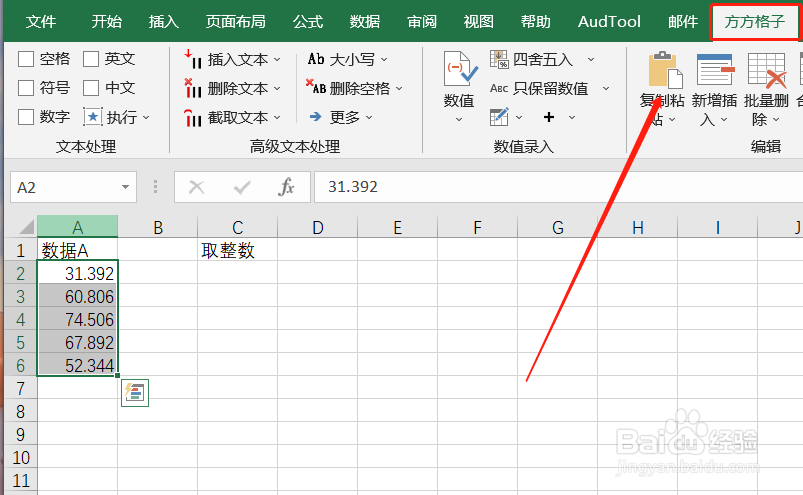The height and width of the screenshot is (495, 803).
Task: Open the 文件 menu tab
Action: pyautogui.click(x=41, y=21)
